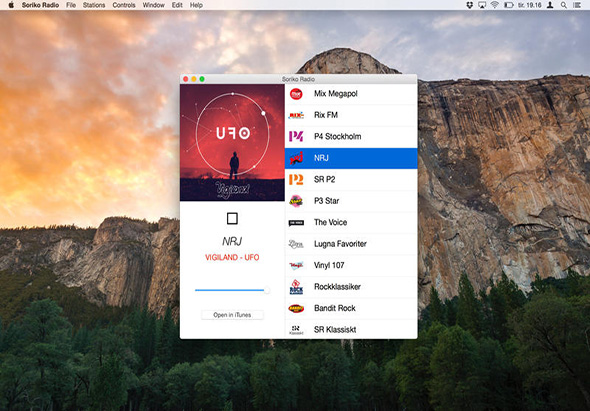Screen dimensions: 590x411
Task: Click The Voice station logo icon
Action: (296, 223)
